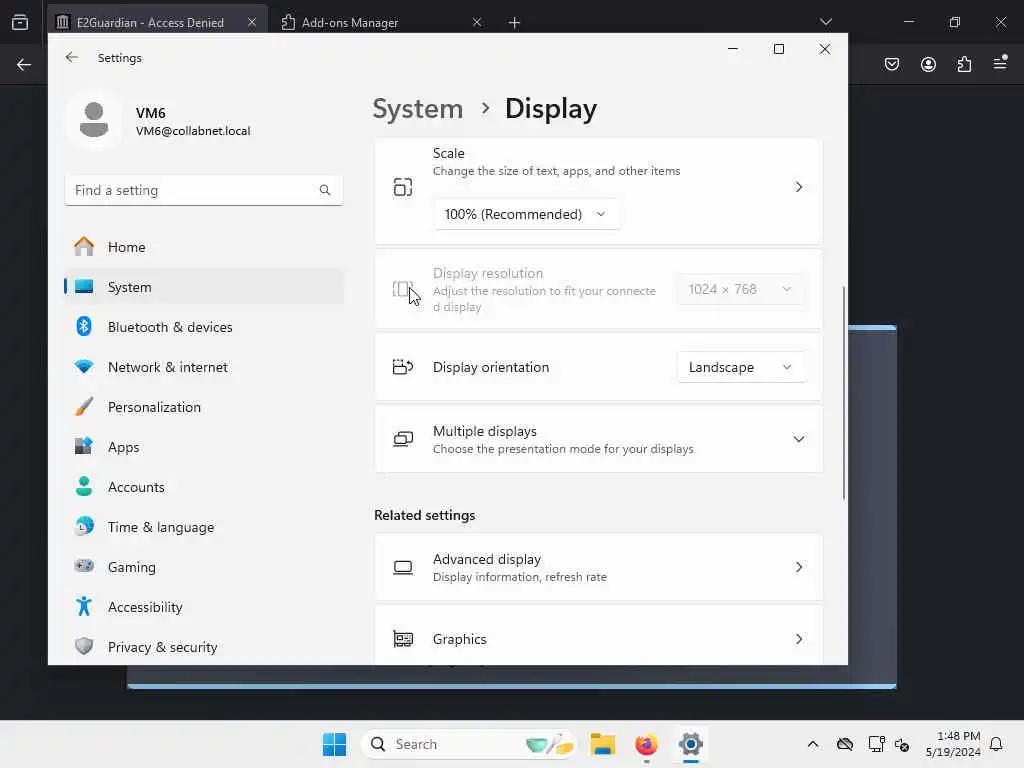Open the Firefox extensions puzzle icon
1024x768 pixels.
pyautogui.click(x=965, y=64)
